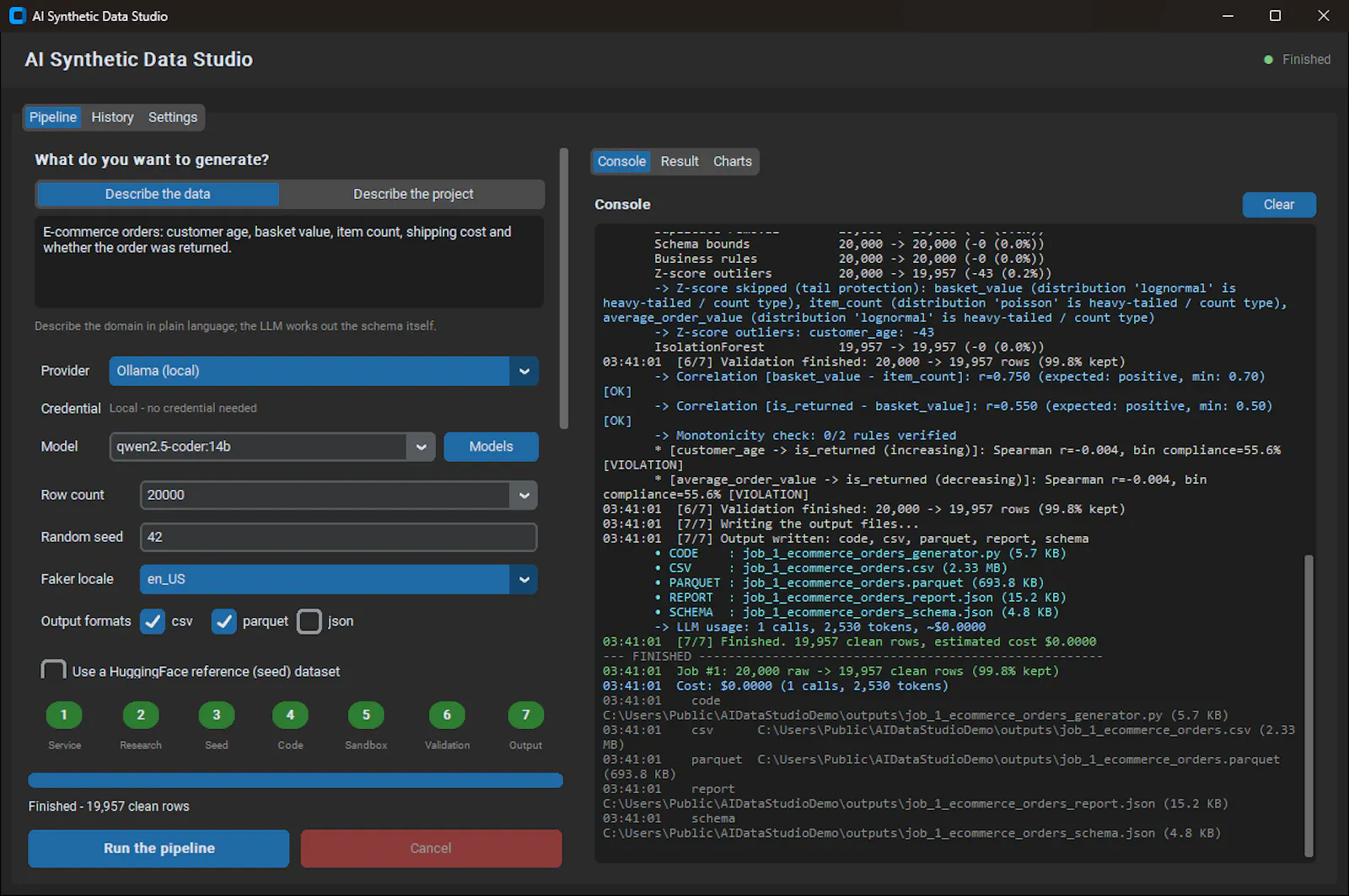Image resolution: width=1349 pixels, height=896 pixels.
Task: Open the Row count dropdown arrow
Action: click(x=524, y=496)
